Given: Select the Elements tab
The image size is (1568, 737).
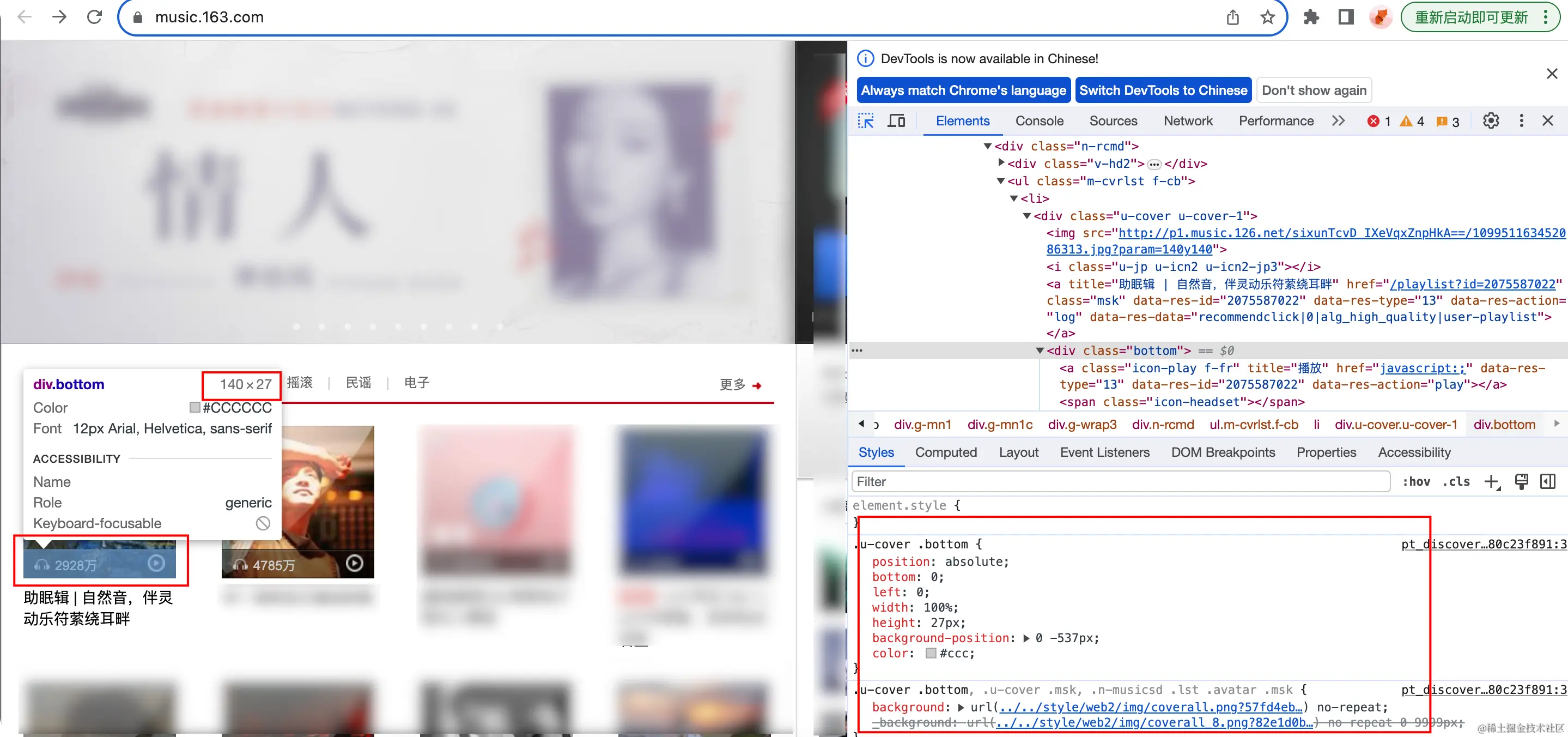Looking at the screenshot, I should (962, 120).
